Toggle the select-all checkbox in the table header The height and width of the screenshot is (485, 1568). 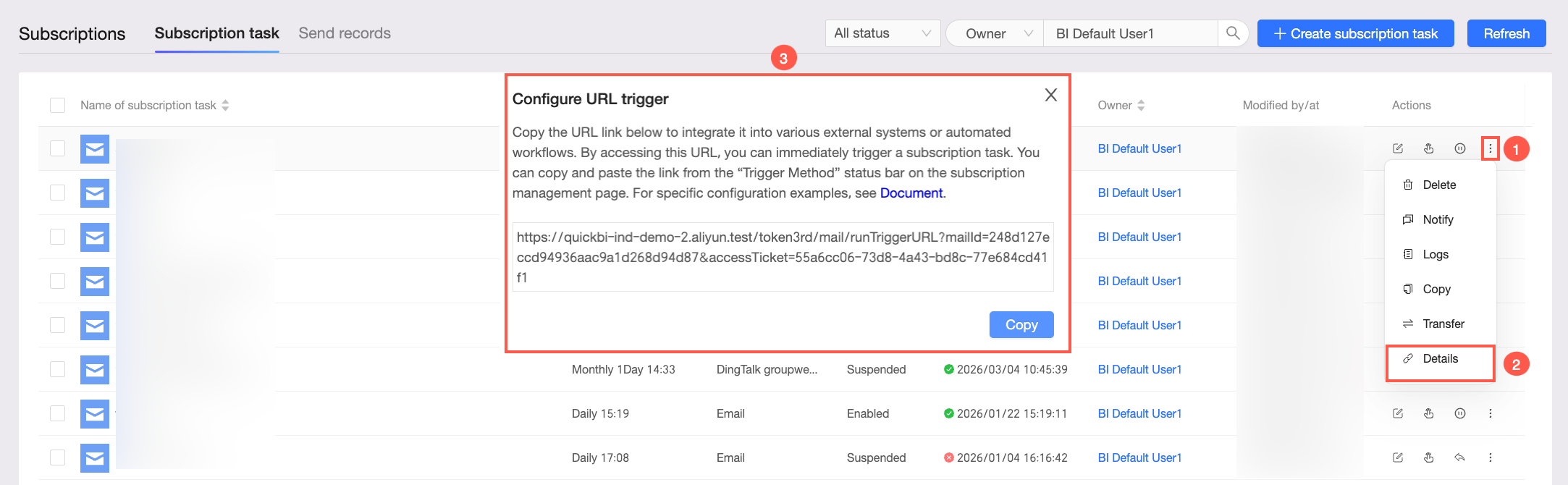pyautogui.click(x=58, y=105)
